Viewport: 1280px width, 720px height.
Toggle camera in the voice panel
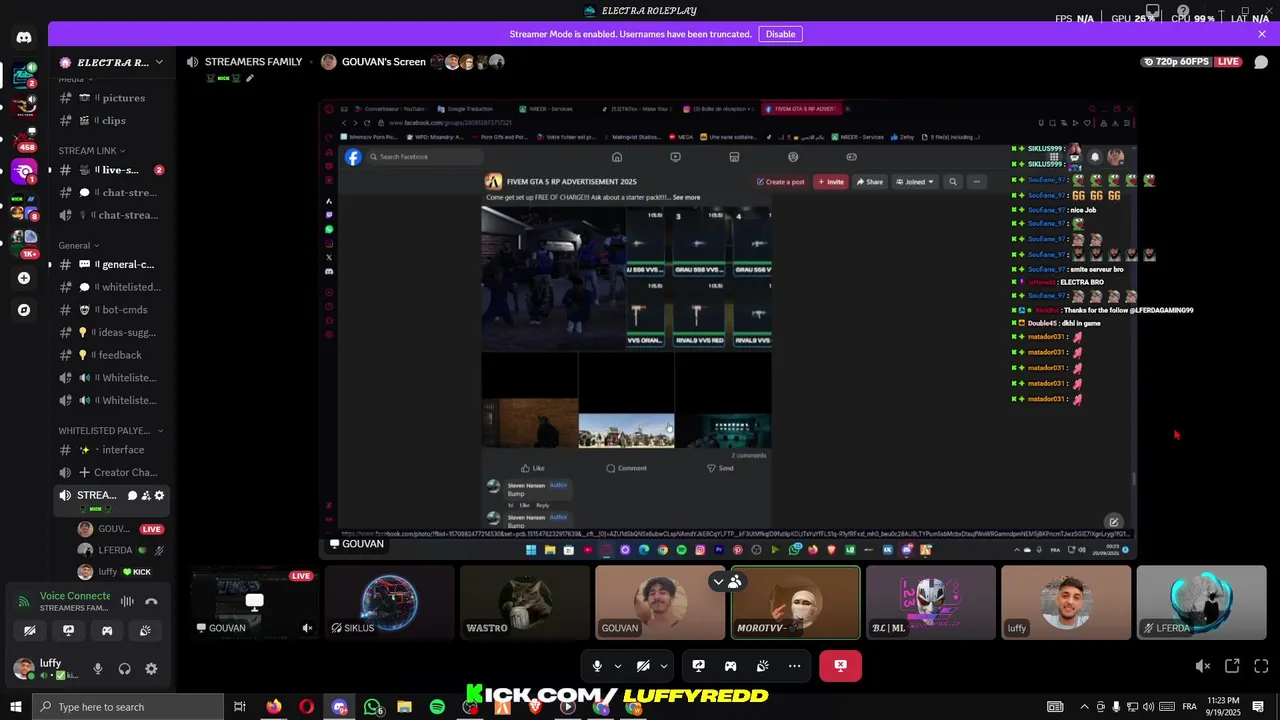click(30, 631)
